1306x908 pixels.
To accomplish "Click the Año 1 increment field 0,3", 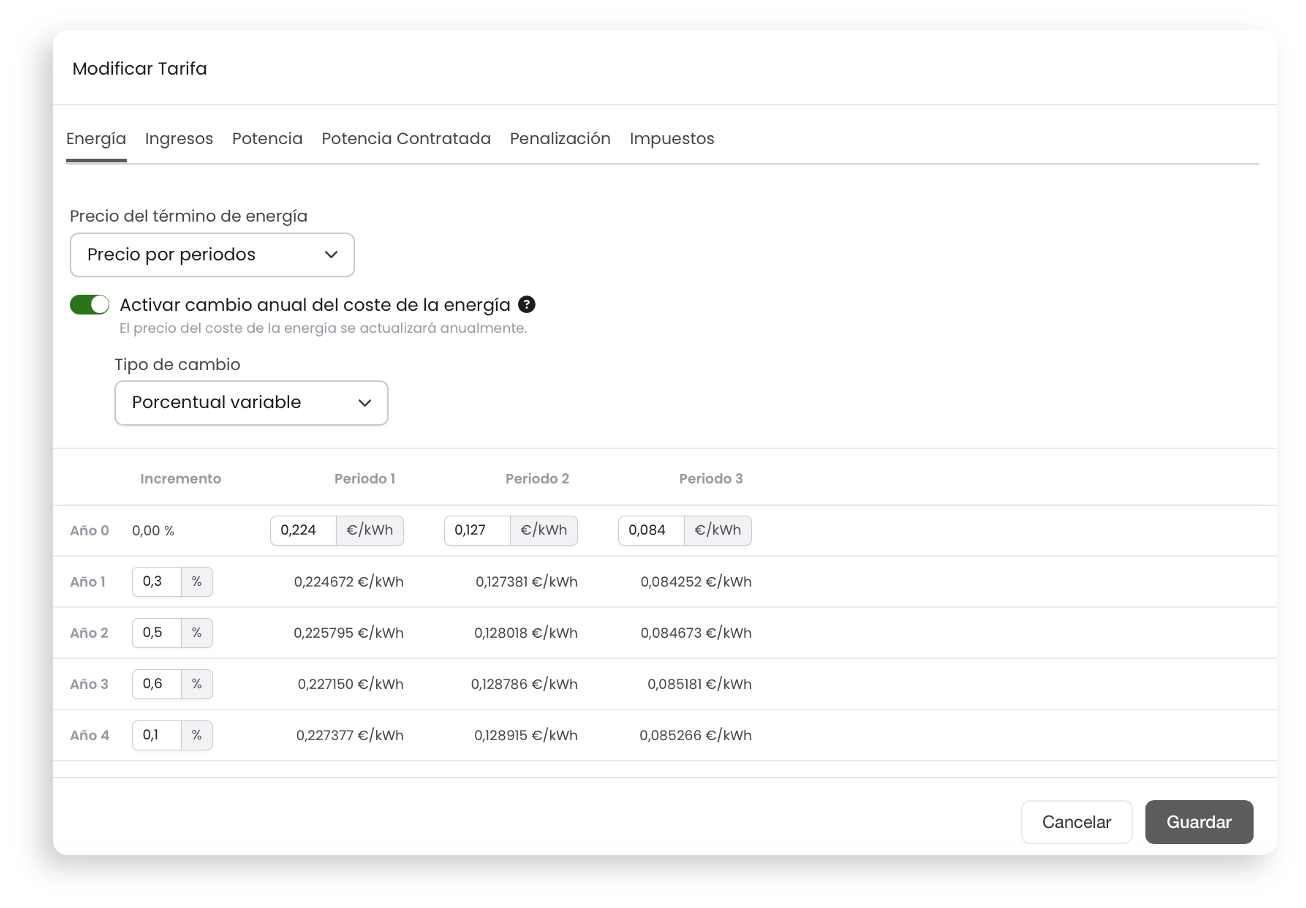I will [157, 582].
